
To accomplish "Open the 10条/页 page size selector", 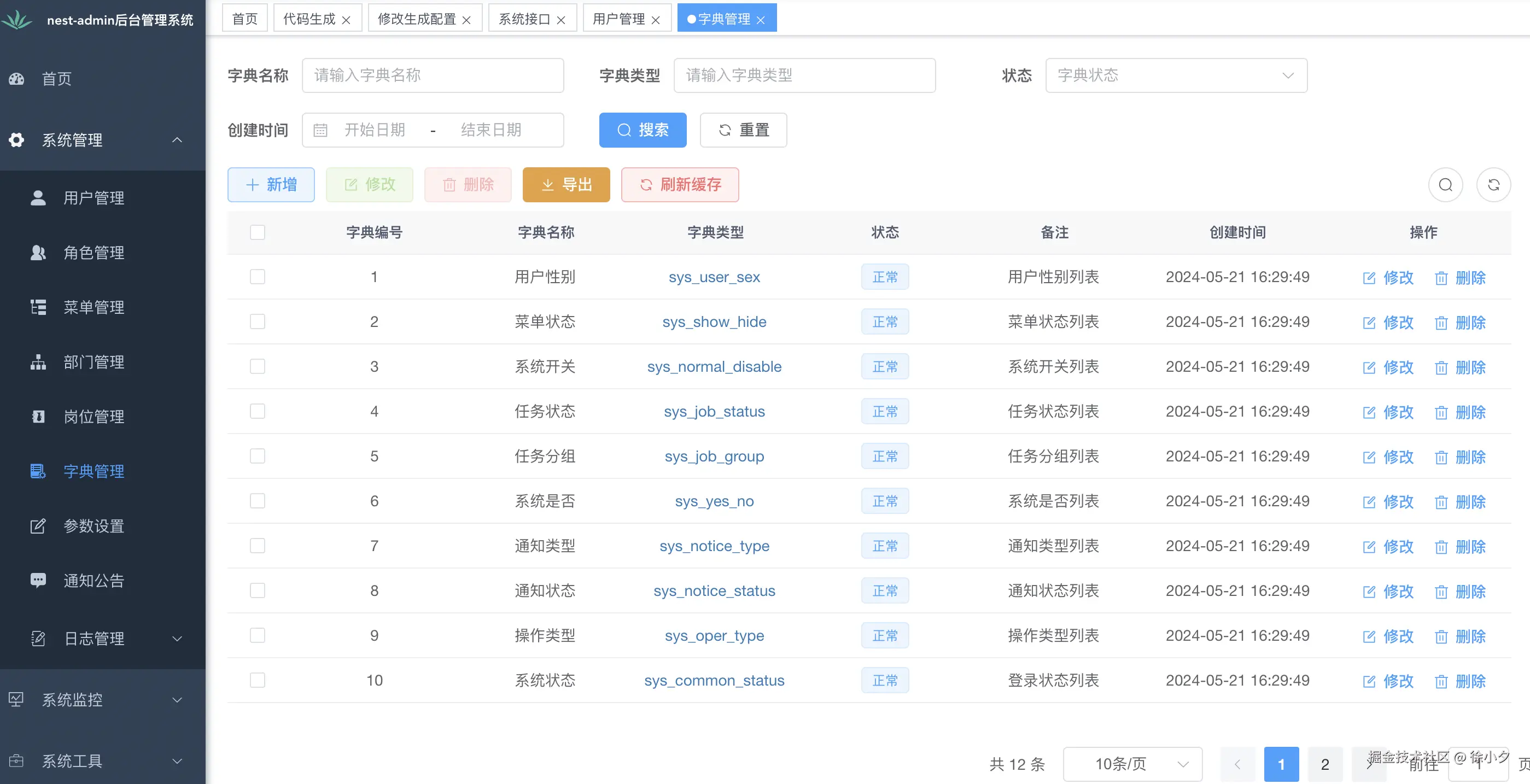I will click(x=1132, y=764).
